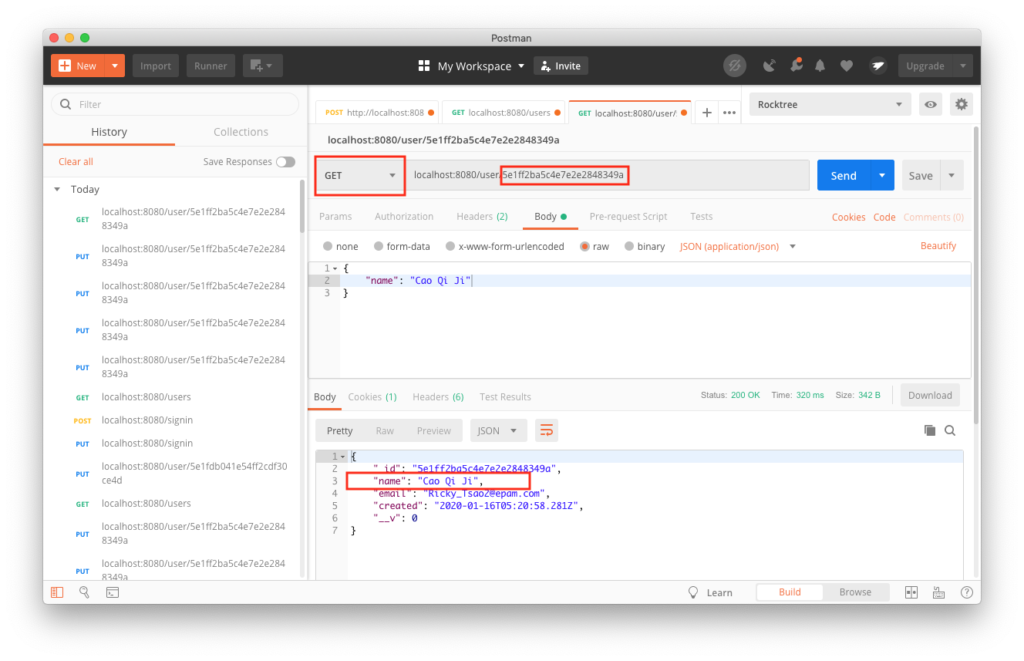This screenshot has width=1024, height=661.
Task: Open manage environments gear icon
Action: pos(961,105)
